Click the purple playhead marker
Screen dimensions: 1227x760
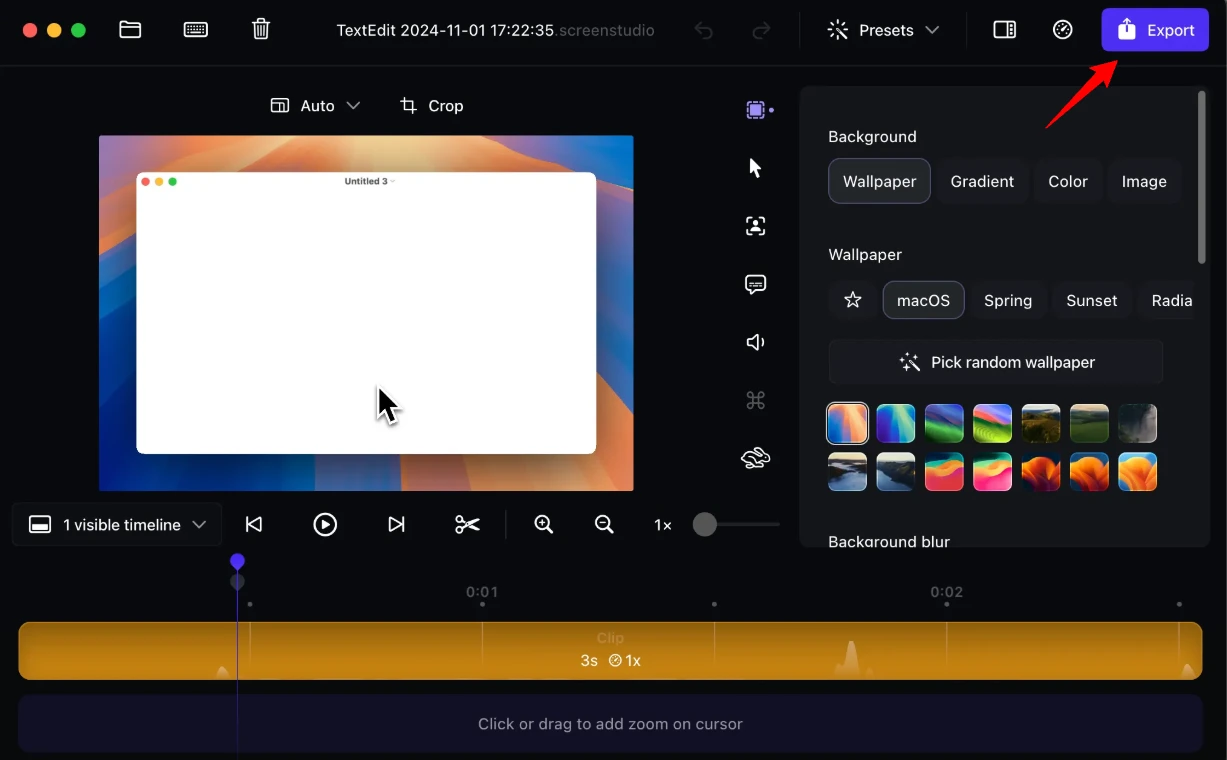point(237,562)
